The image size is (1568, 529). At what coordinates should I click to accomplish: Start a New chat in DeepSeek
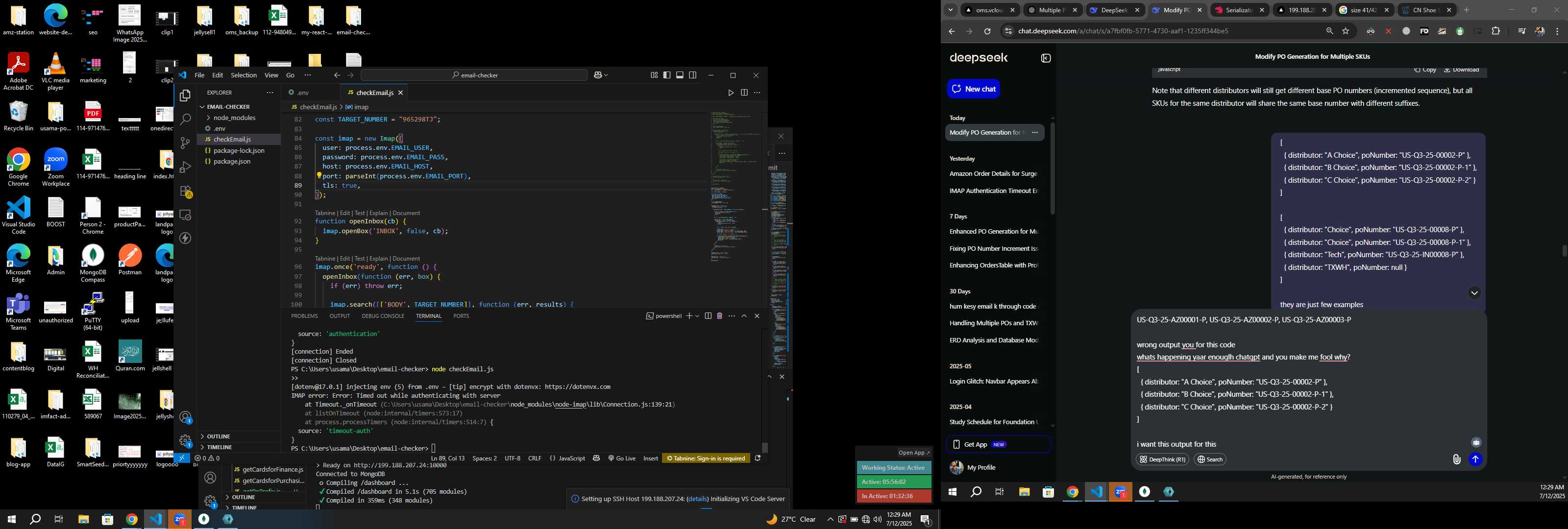click(x=973, y=89)
